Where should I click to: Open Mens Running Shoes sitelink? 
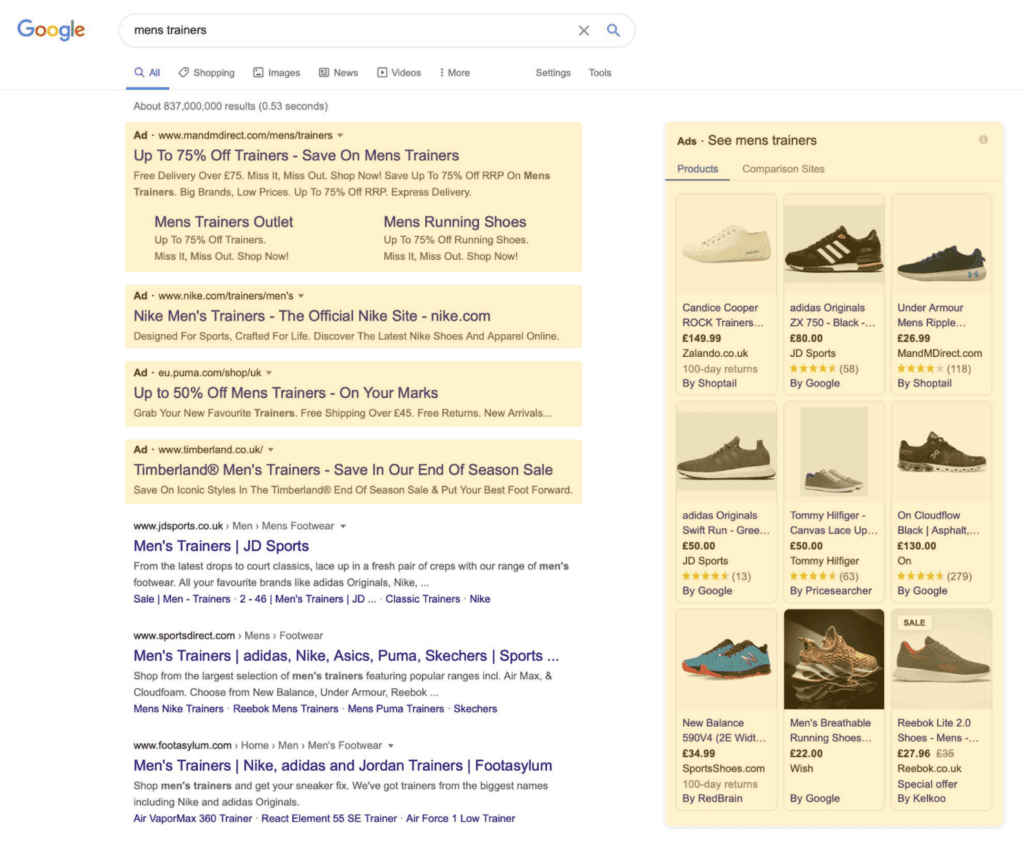coord(455,222)
